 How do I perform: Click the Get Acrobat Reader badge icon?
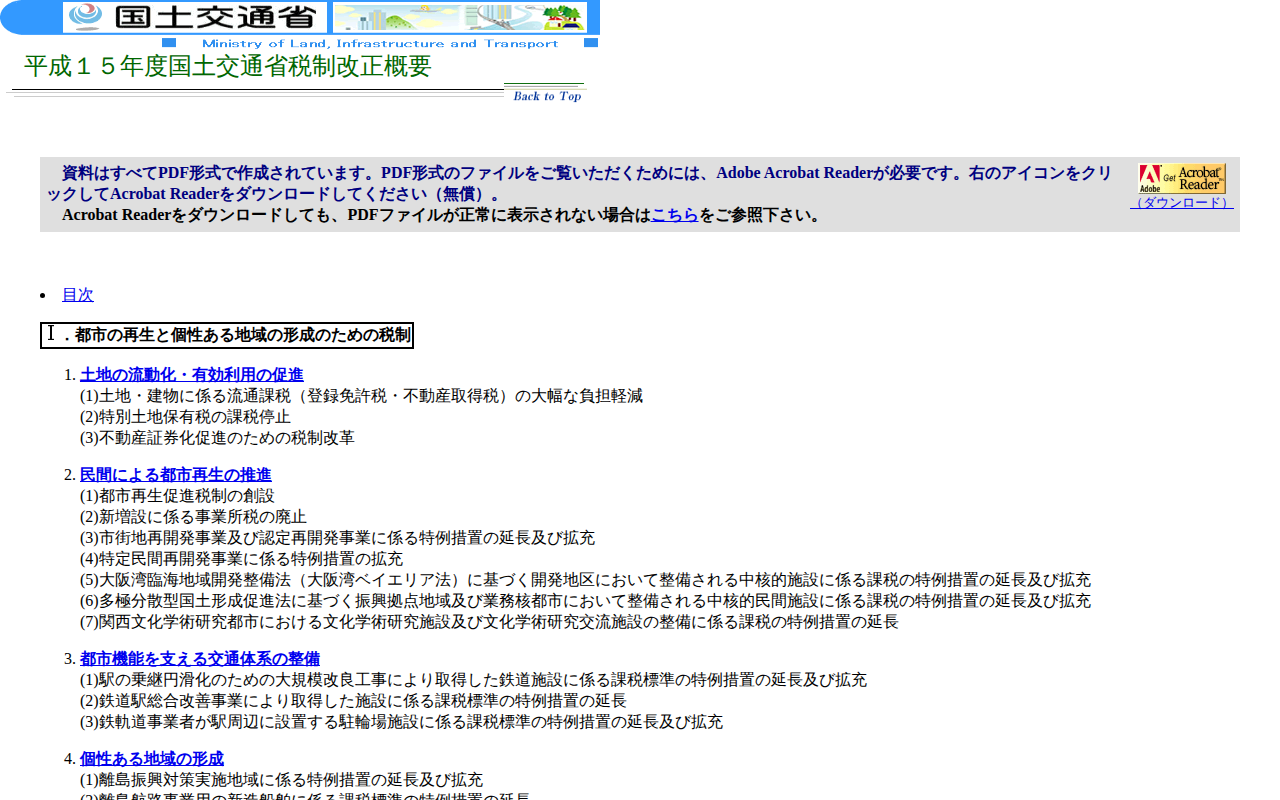[x=1182, y=178]
